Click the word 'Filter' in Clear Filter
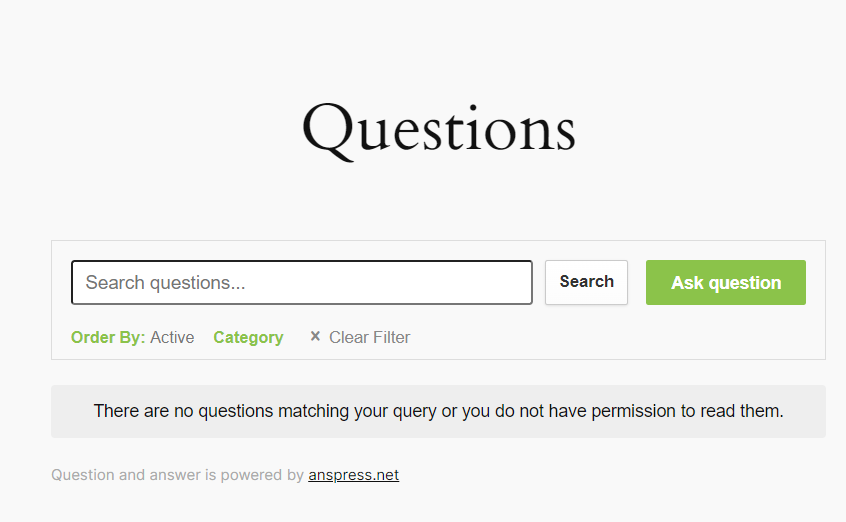Screen dimensions: 846x522 pyautogui.click(x=391, y=337)
